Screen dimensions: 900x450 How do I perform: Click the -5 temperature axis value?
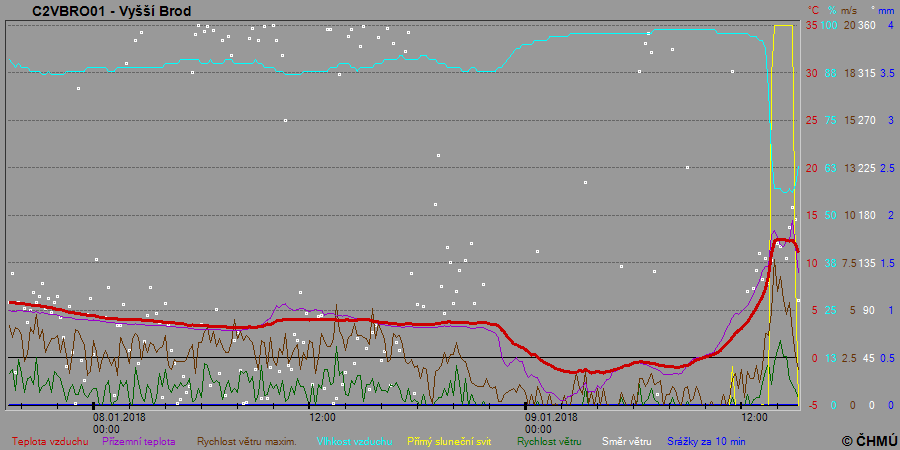(x=812, y=405)
